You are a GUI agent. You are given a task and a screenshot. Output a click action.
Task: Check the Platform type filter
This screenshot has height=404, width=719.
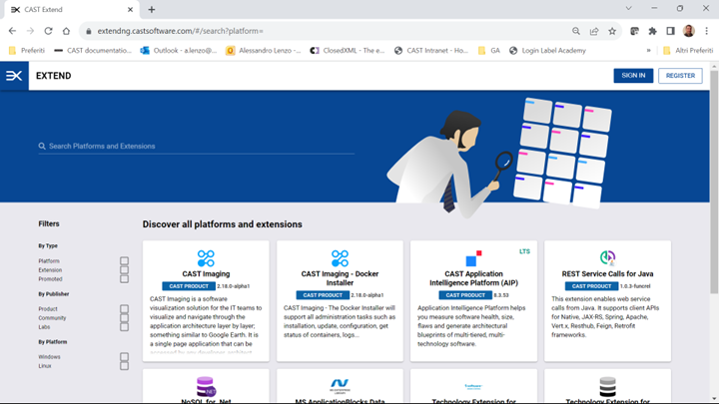point(124,260)
